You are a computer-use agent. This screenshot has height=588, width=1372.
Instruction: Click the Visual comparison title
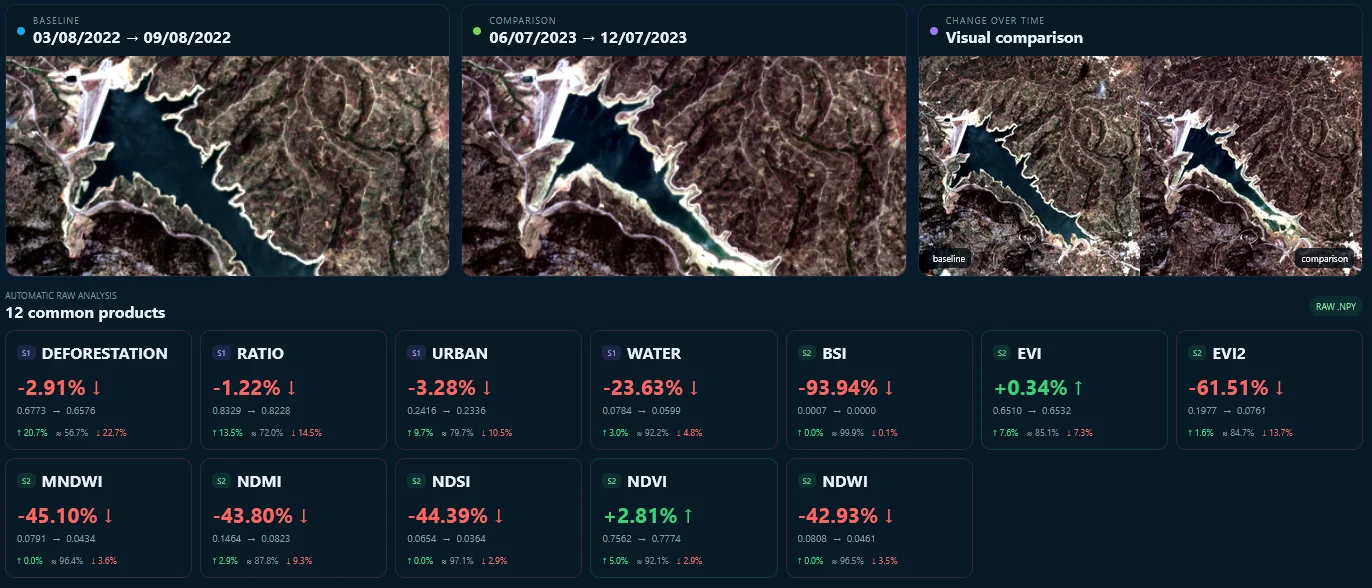(x=1014, y=38)
